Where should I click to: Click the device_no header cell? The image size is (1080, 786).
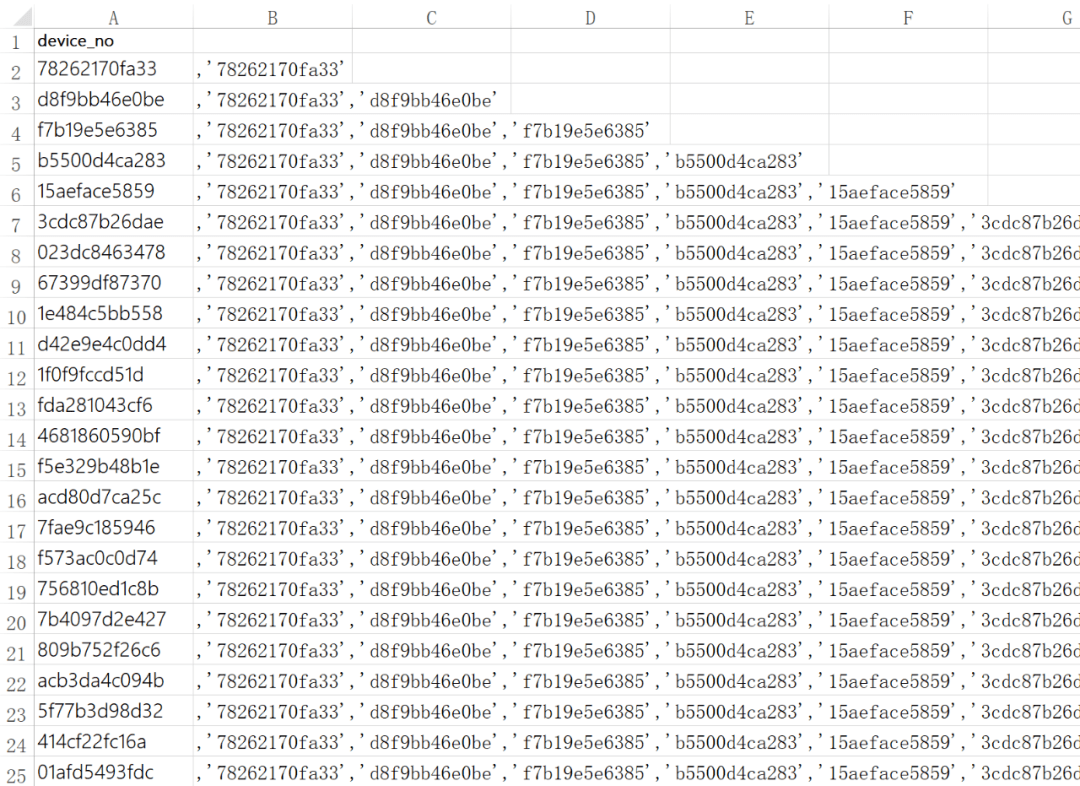click(x=114, y=41)
